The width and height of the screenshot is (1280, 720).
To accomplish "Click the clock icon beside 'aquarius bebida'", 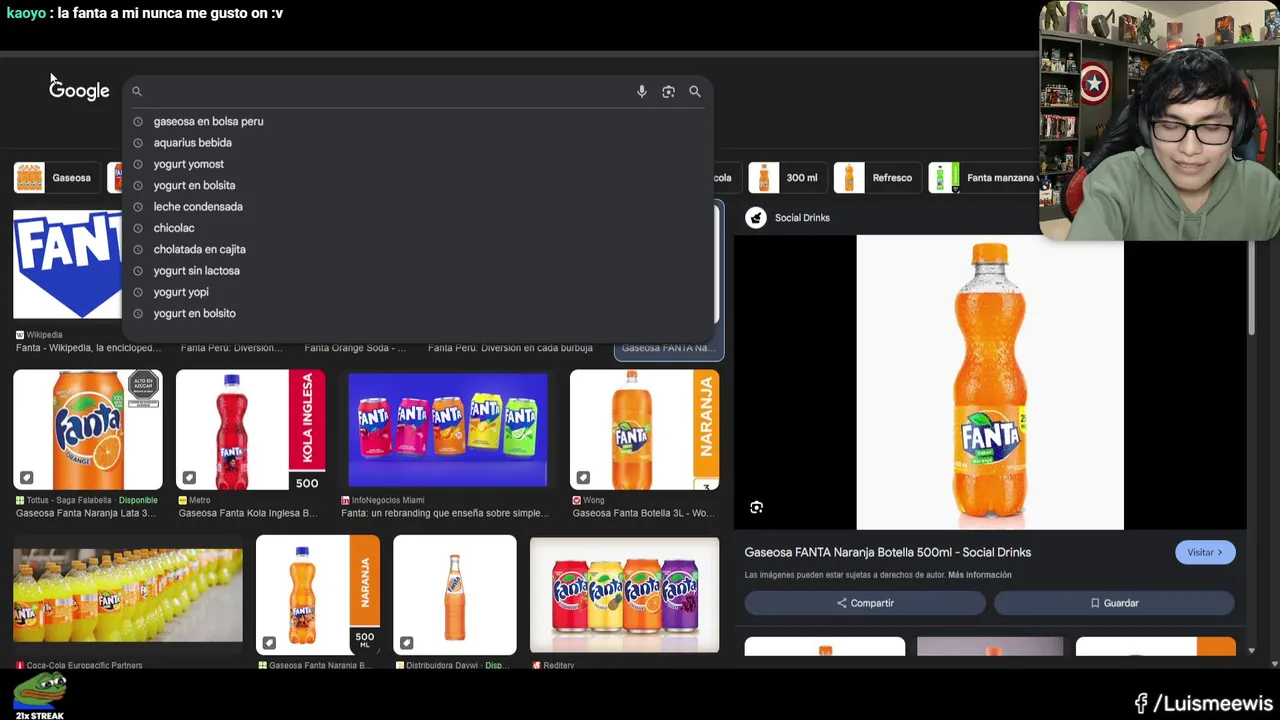I will click(138, 143).
